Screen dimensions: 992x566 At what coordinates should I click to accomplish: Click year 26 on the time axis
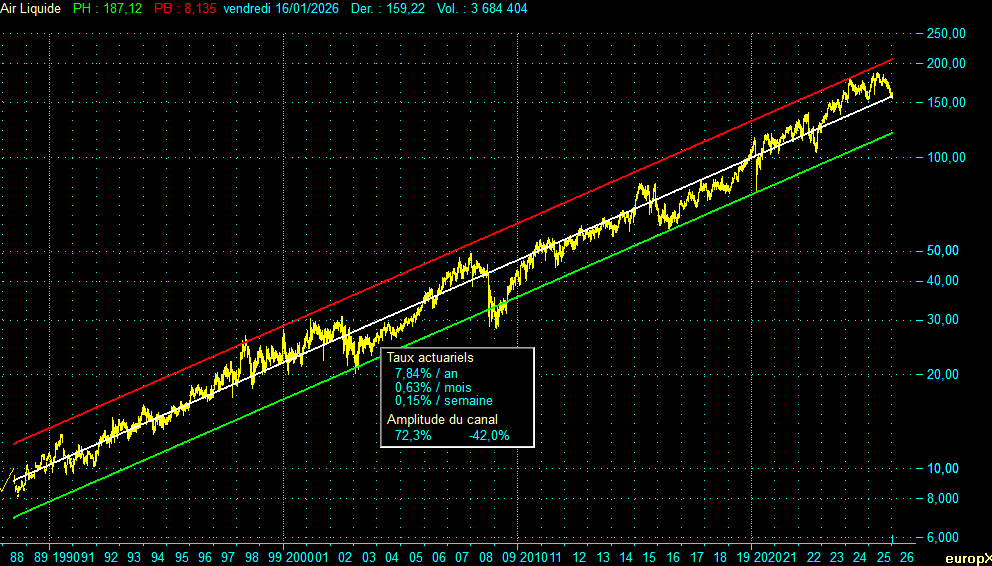click(906, 556)
